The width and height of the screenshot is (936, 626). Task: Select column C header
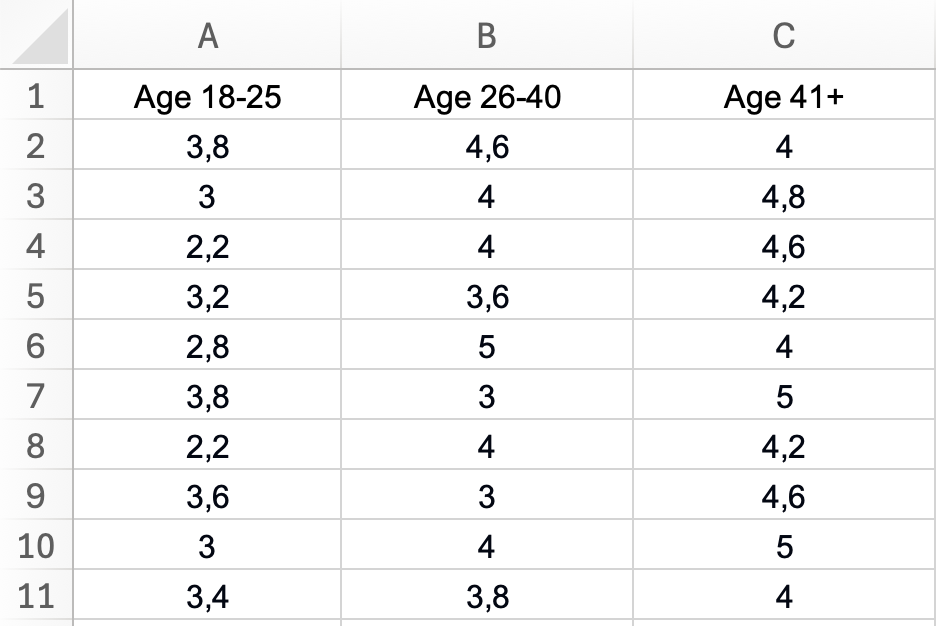[x=784, y=35]
